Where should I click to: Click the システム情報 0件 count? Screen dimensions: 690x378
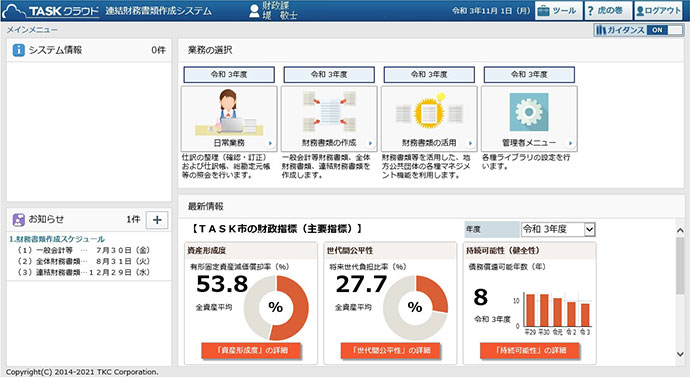pyautogui.click(x=158, y=50)
